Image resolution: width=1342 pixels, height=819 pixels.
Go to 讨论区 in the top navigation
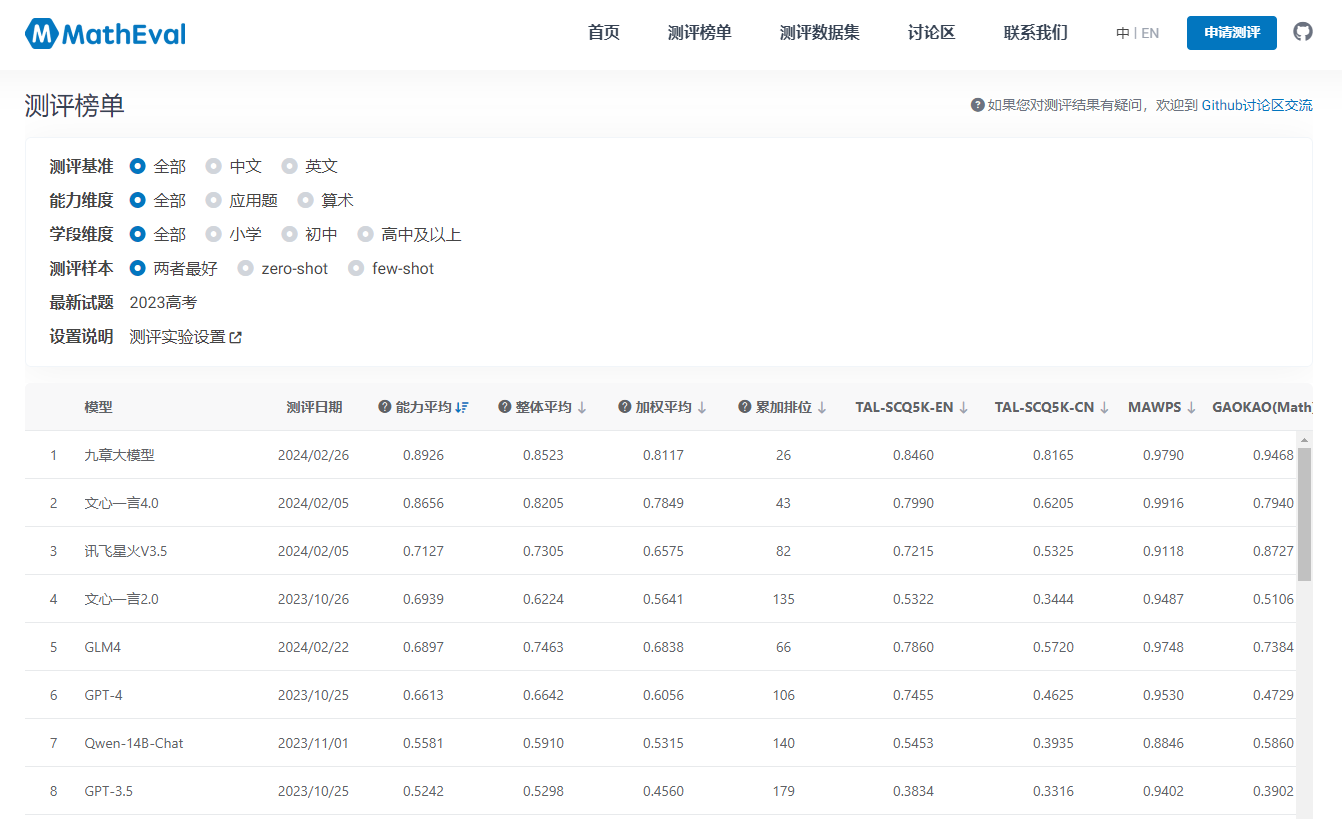pos(931,33)
